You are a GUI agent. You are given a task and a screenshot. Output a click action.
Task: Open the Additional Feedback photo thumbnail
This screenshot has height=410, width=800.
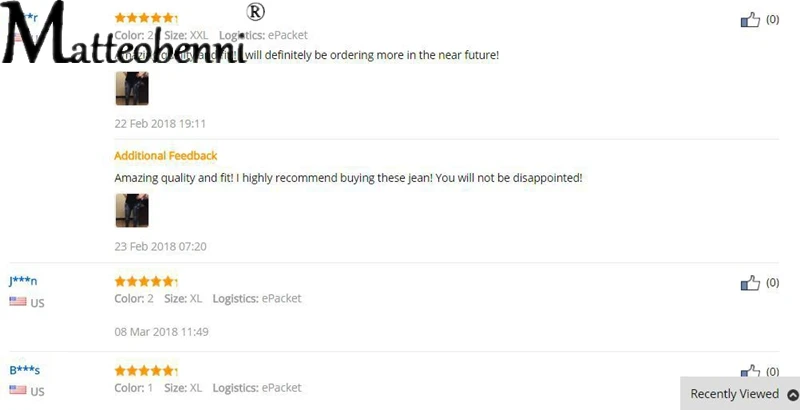[x=132, y=210]
